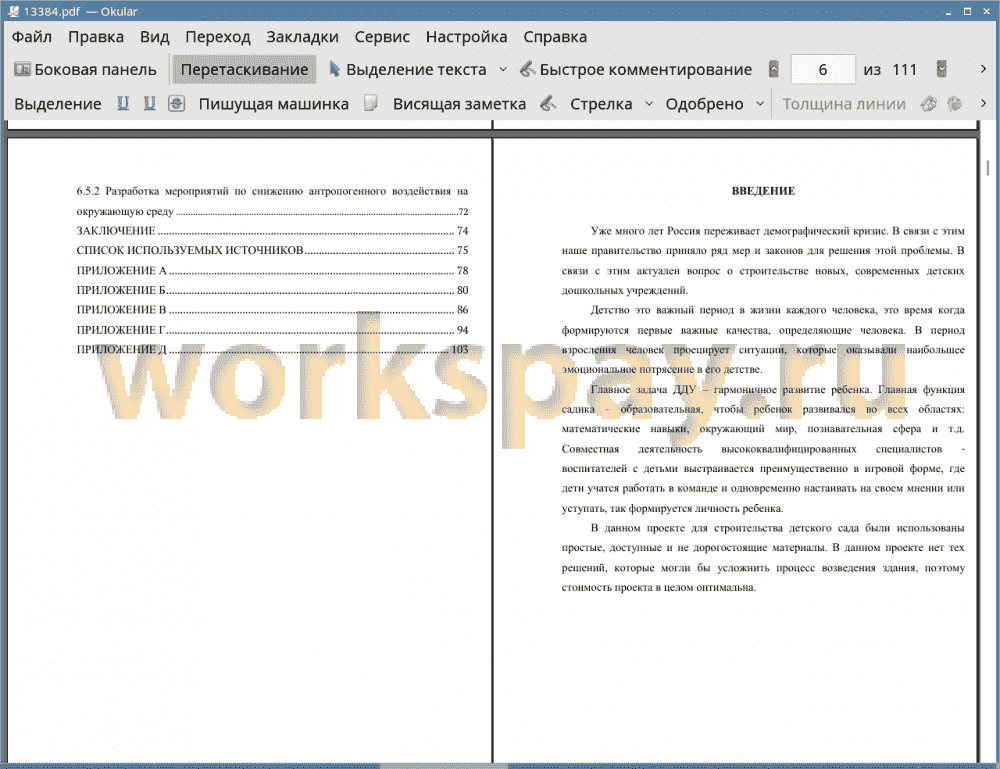Screen dimensions: 1000x769
Task: Click the Толщина линии line width control
Action: point(844,104)
